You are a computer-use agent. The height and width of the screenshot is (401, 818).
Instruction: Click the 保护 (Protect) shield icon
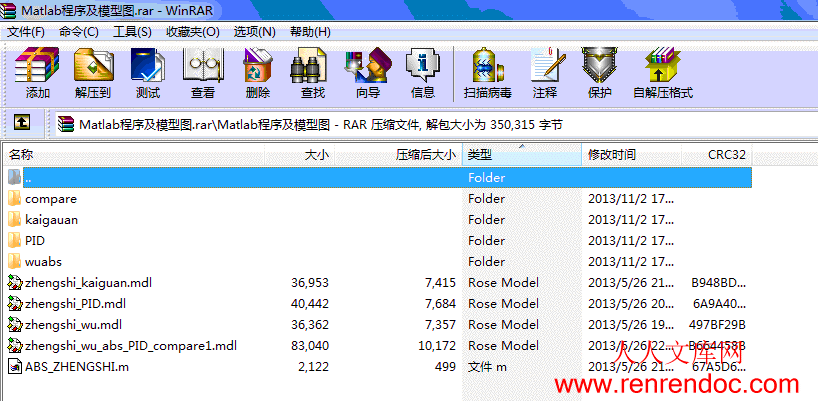click(599, 65)
